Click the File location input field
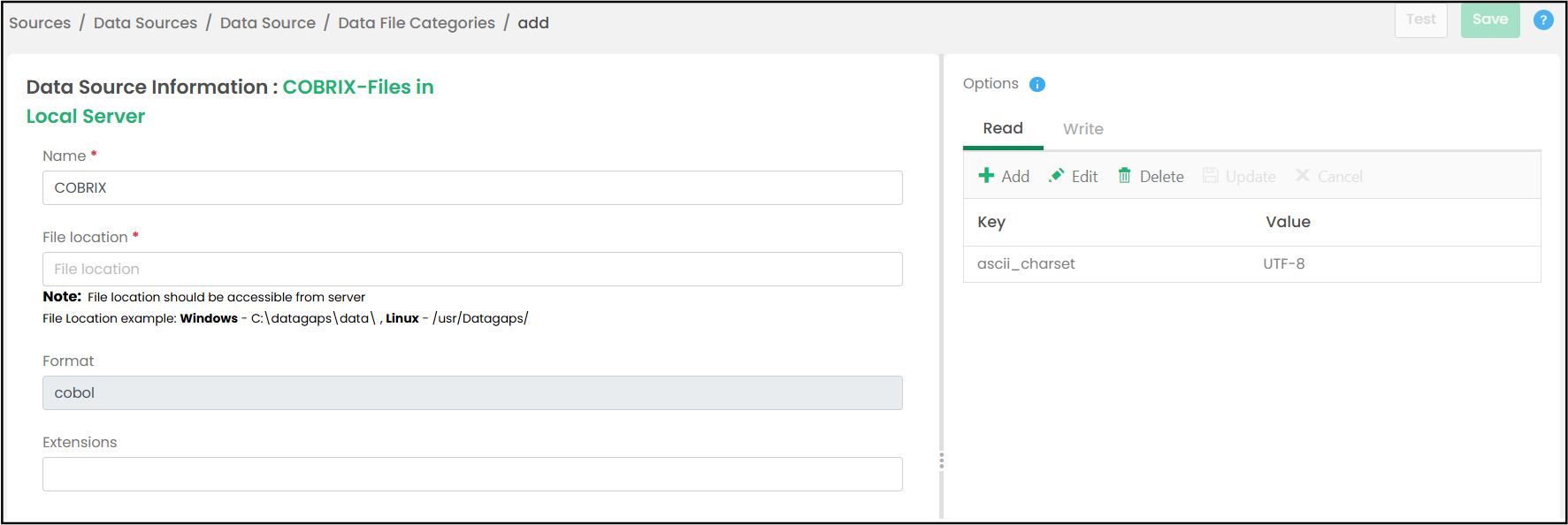This screenshot has height=525, width=1568. tap(472, 269)
